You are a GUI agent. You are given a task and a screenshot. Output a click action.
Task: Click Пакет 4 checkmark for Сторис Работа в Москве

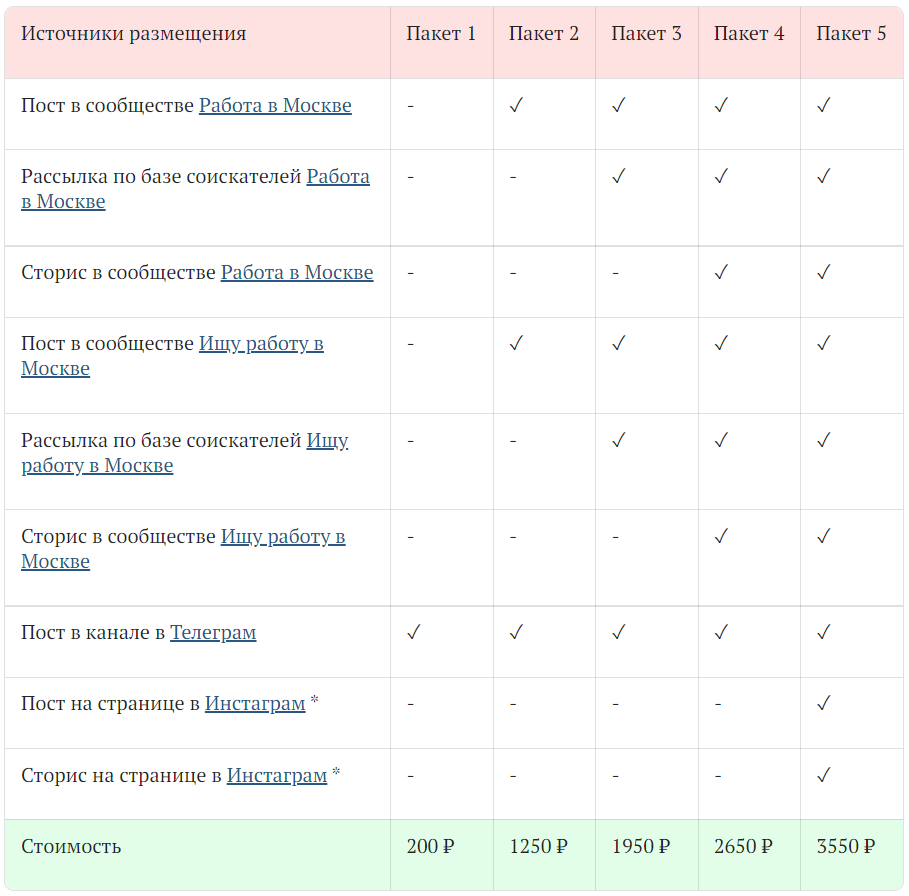(x=721, y=272)
